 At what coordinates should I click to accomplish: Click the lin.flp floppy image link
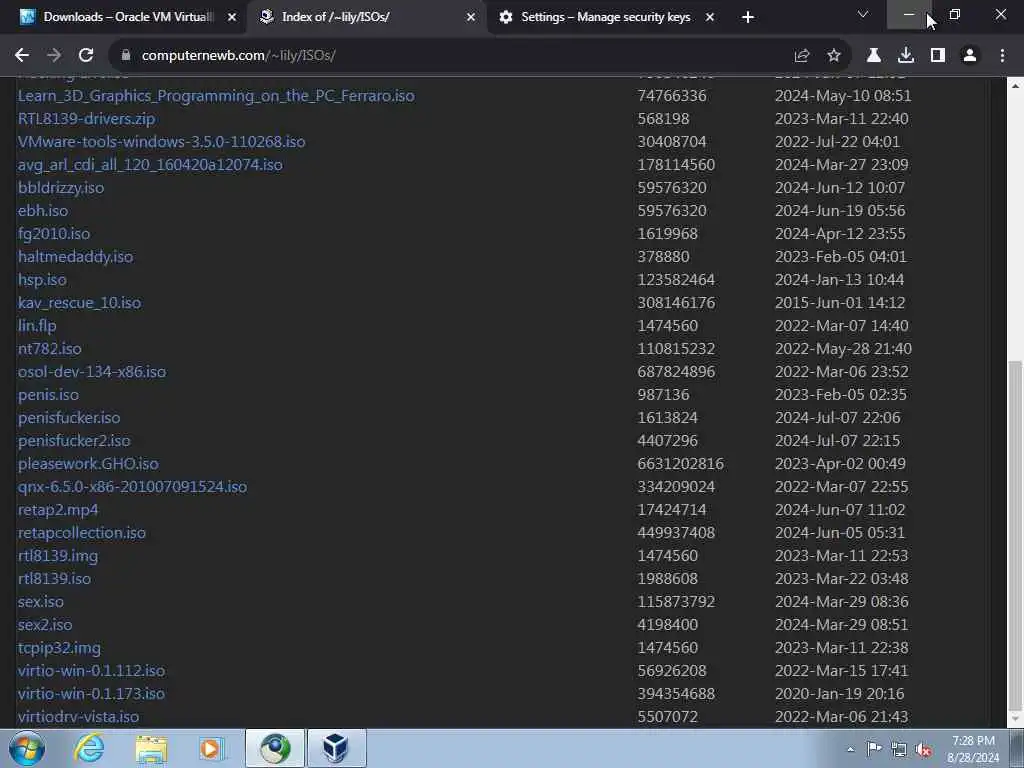37,326
